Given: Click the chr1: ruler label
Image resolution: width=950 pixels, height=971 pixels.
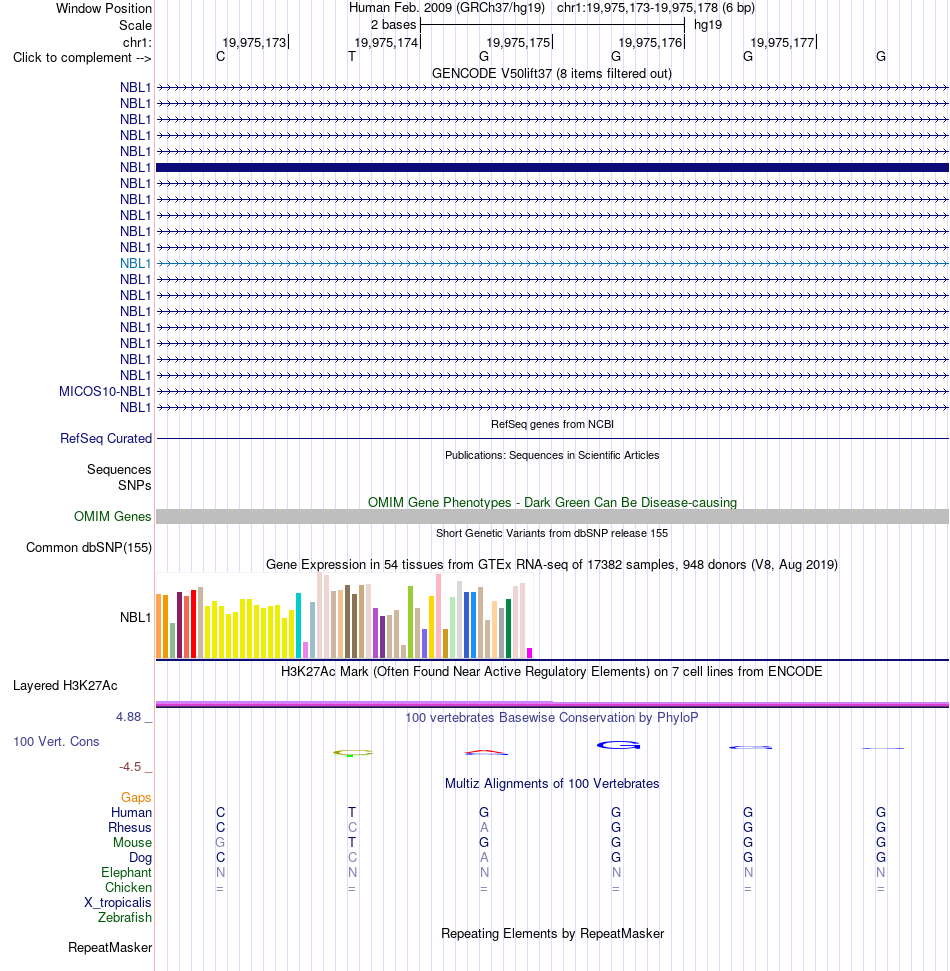Looking at the screenshot, I should click(x=137, y=43).
